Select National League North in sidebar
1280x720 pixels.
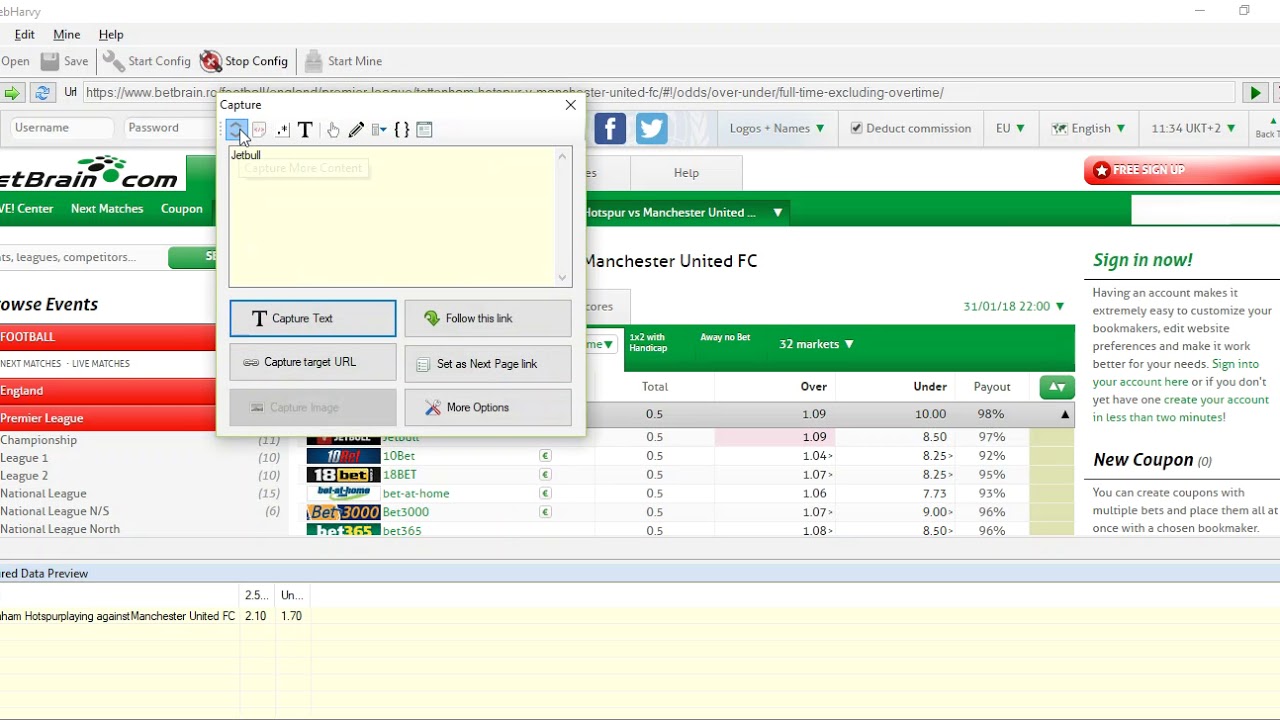[x=60, y=529]
